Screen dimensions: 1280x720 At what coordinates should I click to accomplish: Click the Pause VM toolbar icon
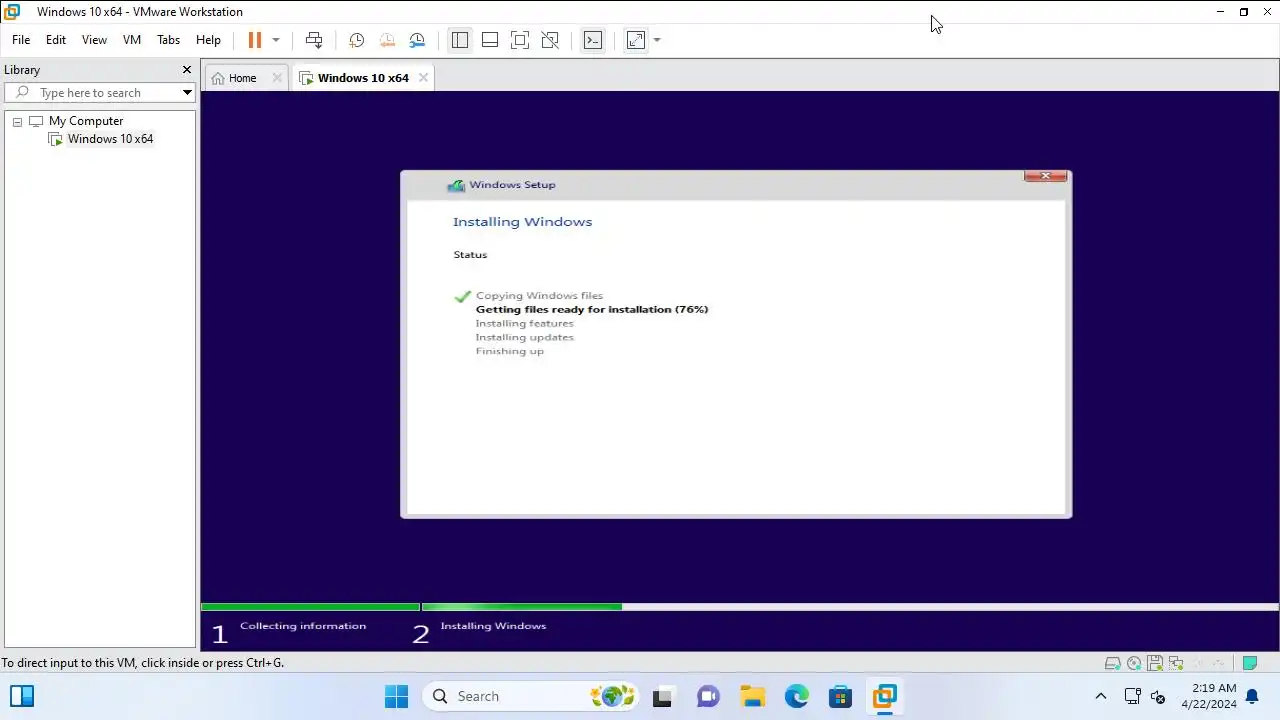(255, 40)
